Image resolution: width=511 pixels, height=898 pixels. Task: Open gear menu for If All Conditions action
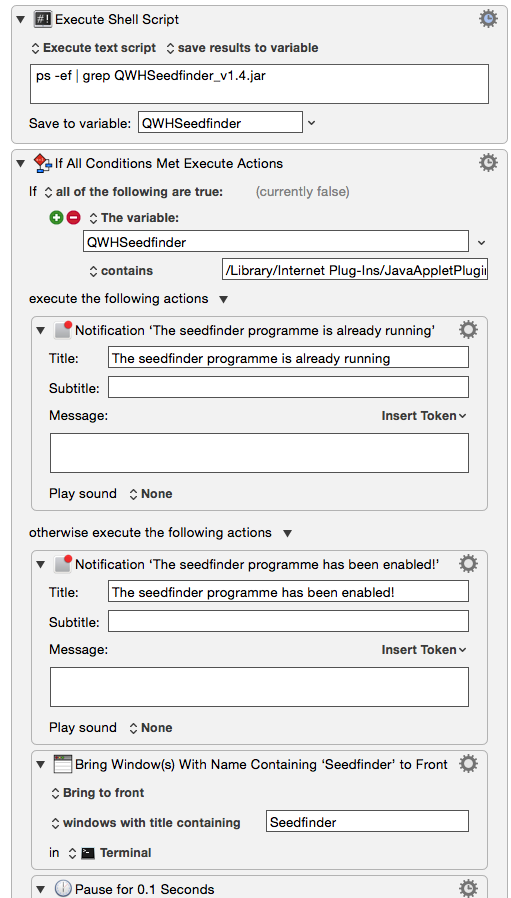click(x=488, y=163)
